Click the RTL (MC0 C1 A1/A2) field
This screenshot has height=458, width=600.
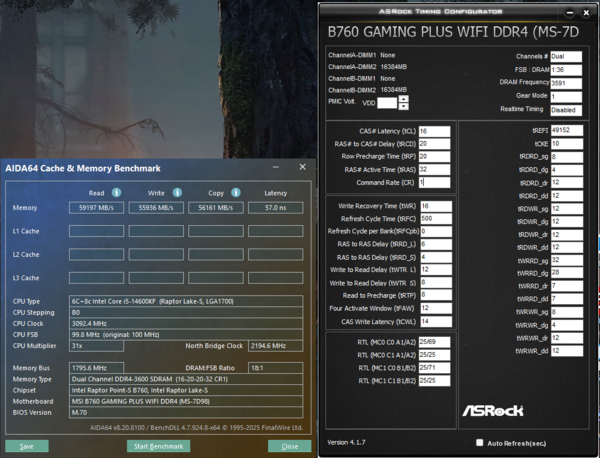tap(434, 355)
